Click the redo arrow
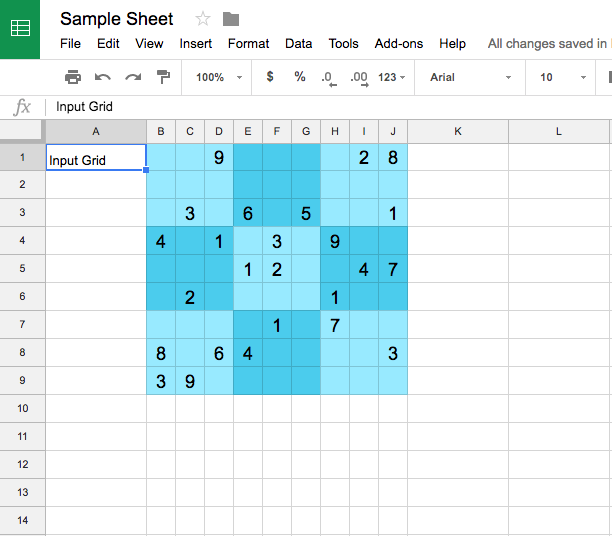Image resolution: width=612 pixels, height=536 pixels. point(132,77)
